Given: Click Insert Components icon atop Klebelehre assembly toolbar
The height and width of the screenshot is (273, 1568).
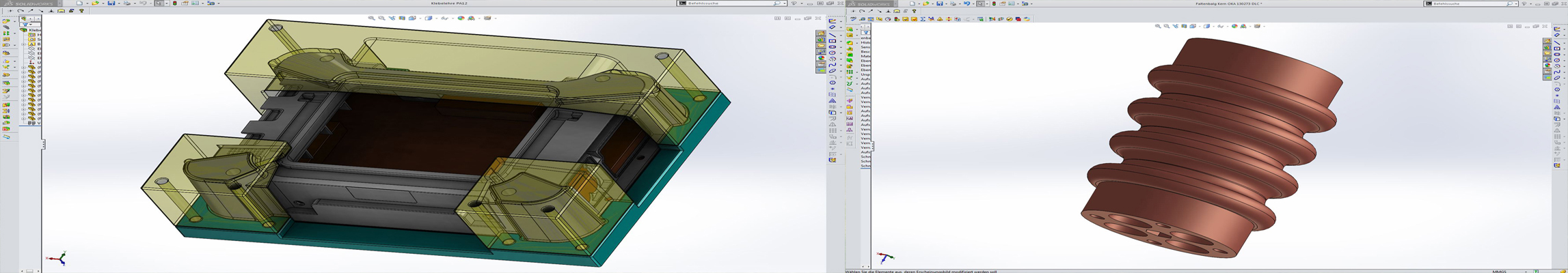Looking at the screenshot, I should coord(6,21).
